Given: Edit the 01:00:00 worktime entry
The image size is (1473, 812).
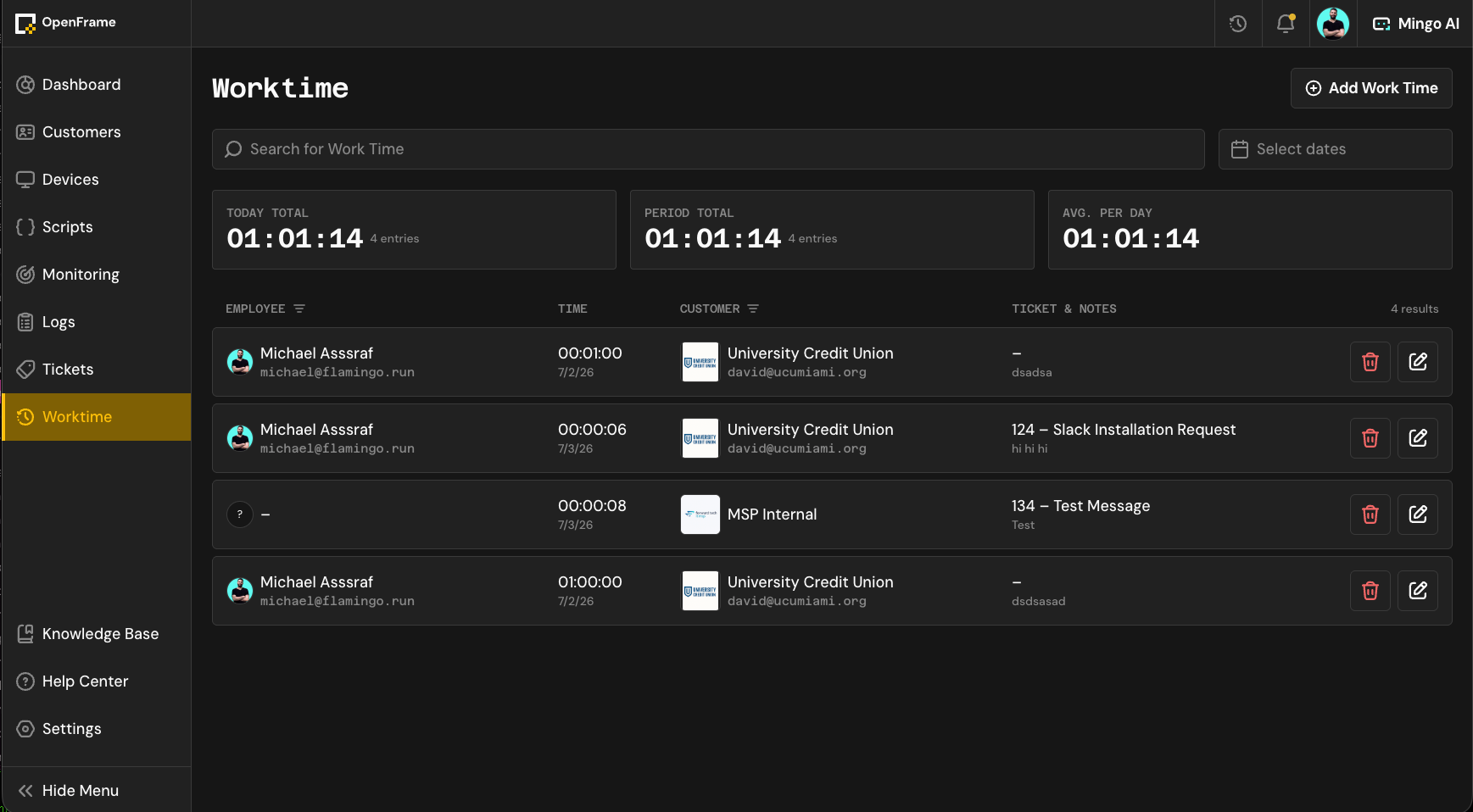Looking at the screenshot, I should click(x=1418, y=591).
